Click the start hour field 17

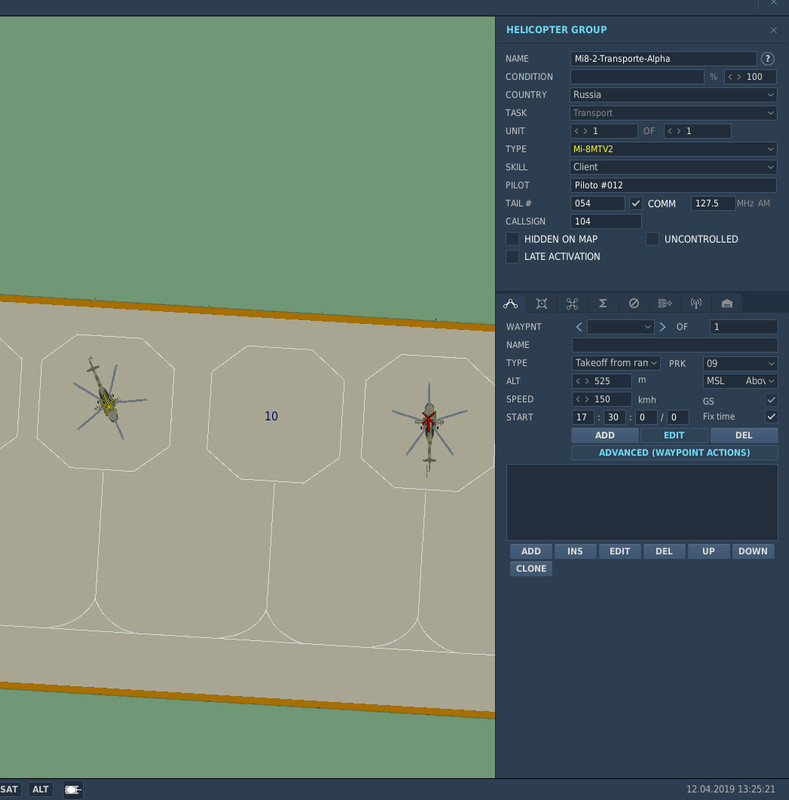pyautogui.click(x=583, y=417)
